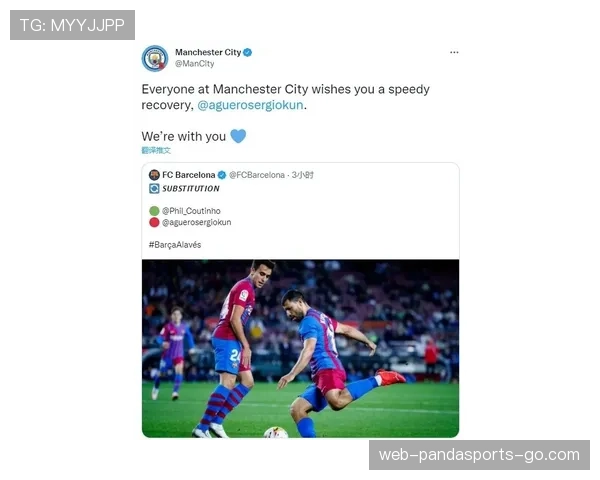Viewport: 600px width, 480px height.
Task: Click the blue heart emoji
Action: pyautogui.click(x=238, y=136)
